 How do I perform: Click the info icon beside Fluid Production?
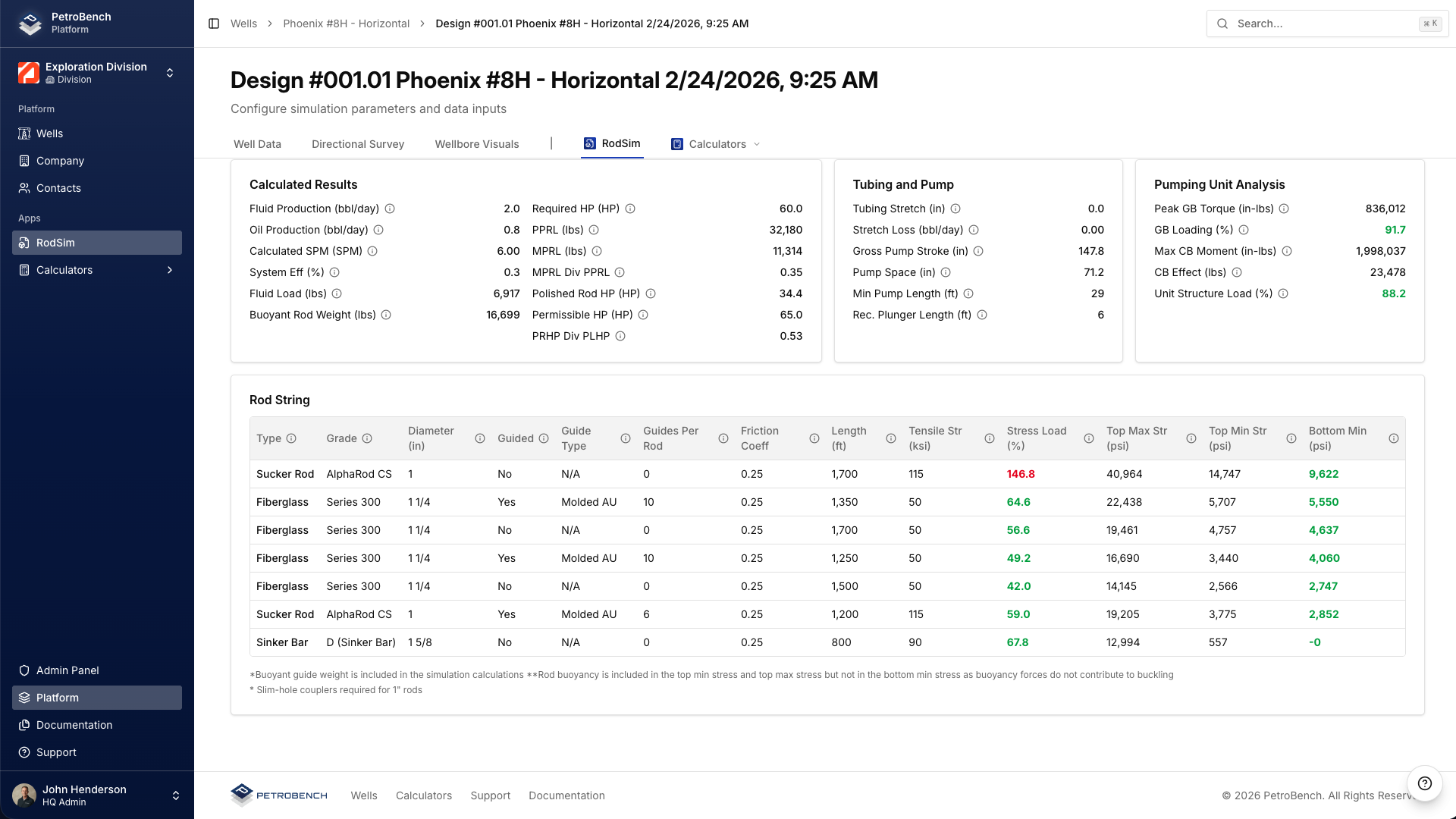tap(391, 209)
